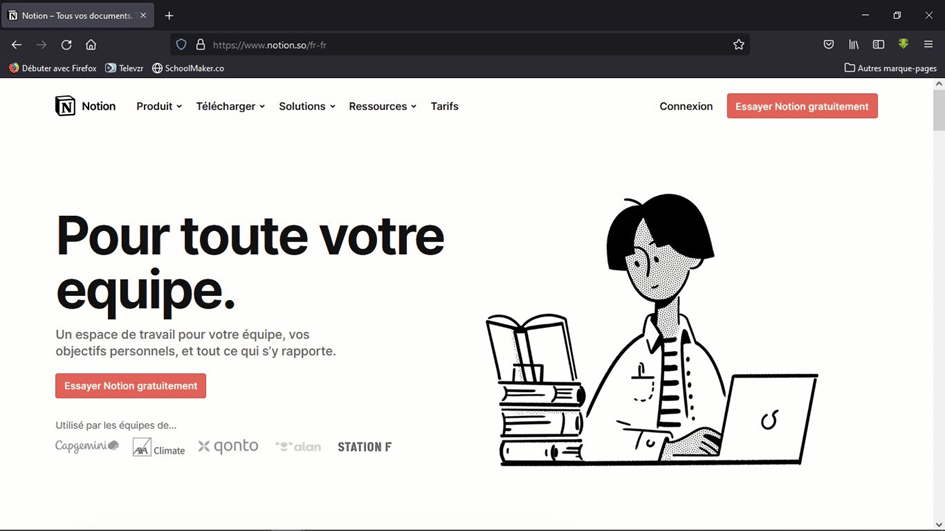Go back to the previous page
Screen dimensions: 945x531
click(17, 45)
